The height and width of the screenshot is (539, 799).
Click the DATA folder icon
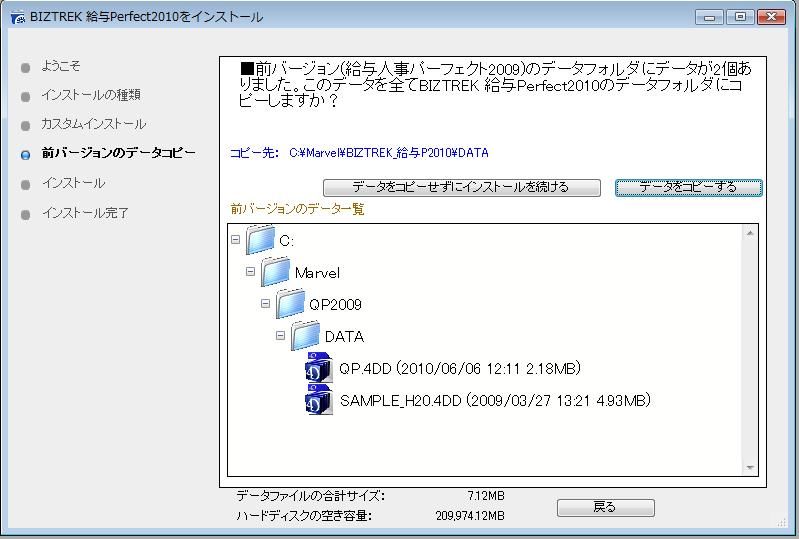306,336
